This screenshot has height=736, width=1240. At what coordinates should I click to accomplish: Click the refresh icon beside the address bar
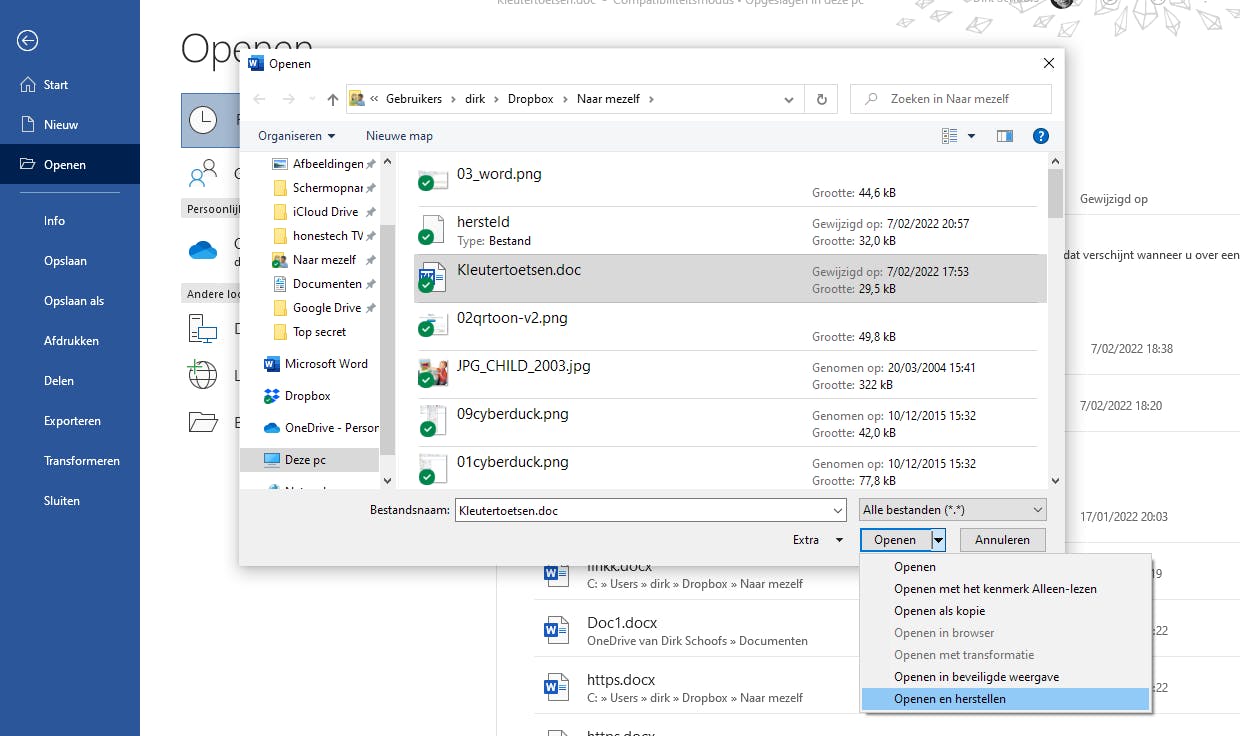(821, 99)
